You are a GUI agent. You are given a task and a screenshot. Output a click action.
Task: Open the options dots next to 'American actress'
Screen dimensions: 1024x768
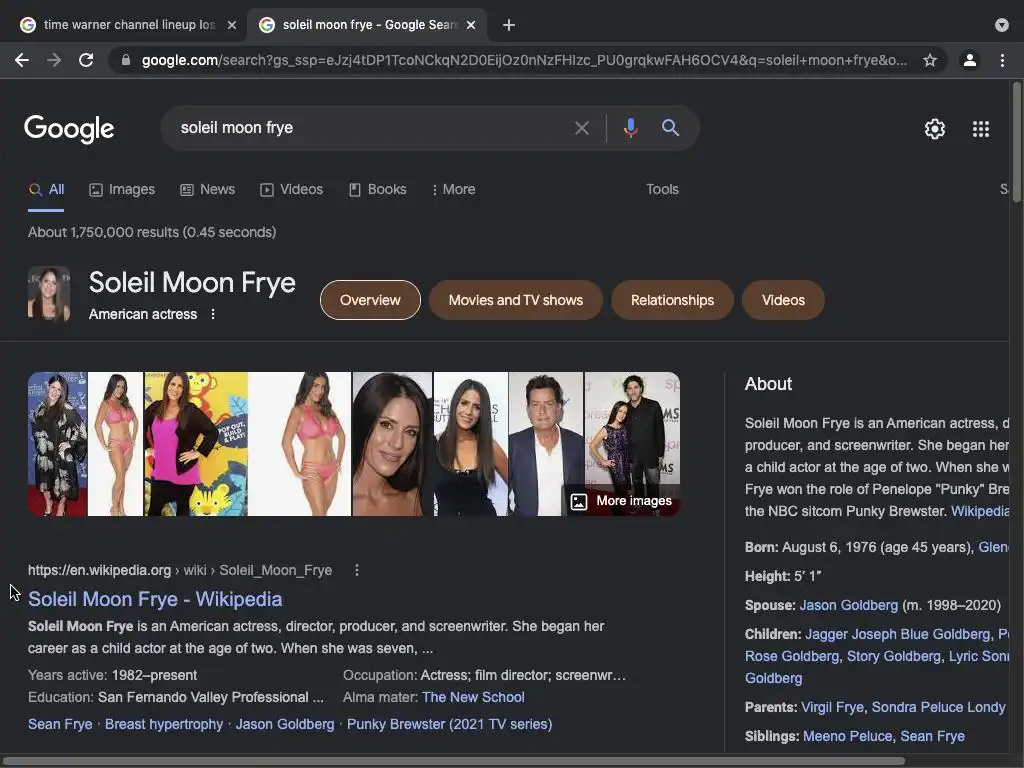213,314
